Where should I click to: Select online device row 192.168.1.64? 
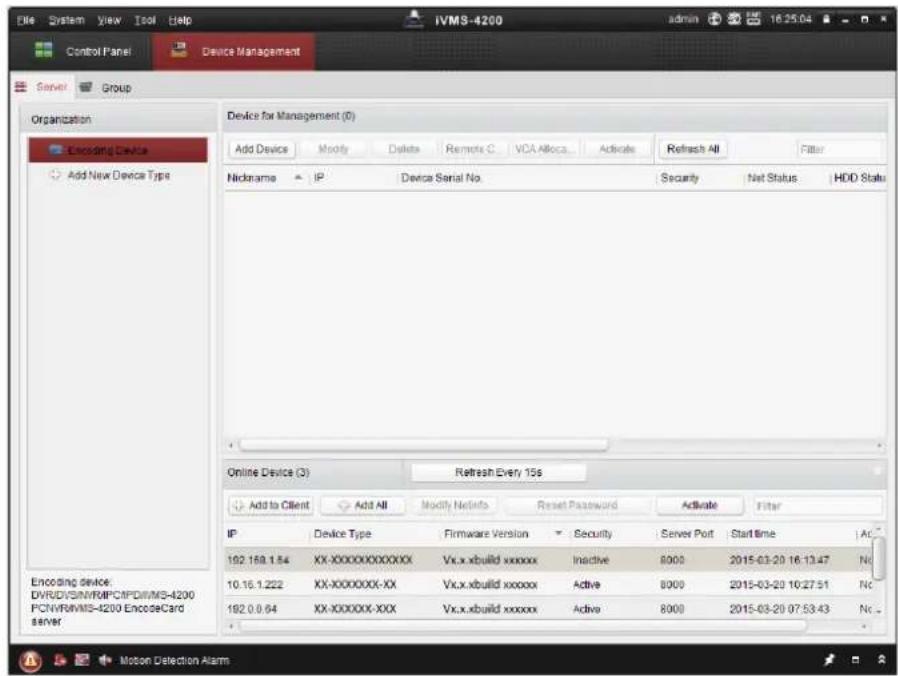tap(549, 560)
